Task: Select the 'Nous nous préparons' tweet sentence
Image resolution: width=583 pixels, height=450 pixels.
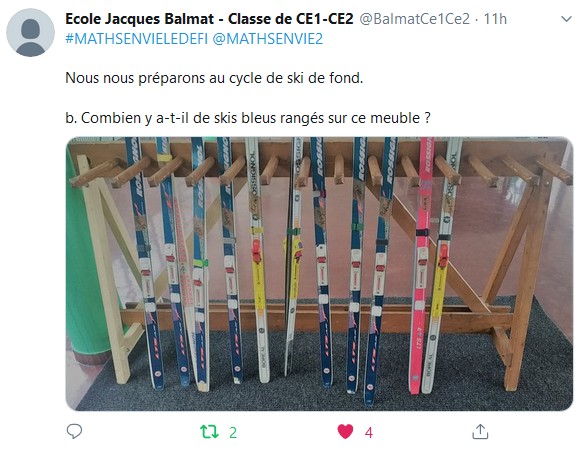Action: (x=214, y=78)
